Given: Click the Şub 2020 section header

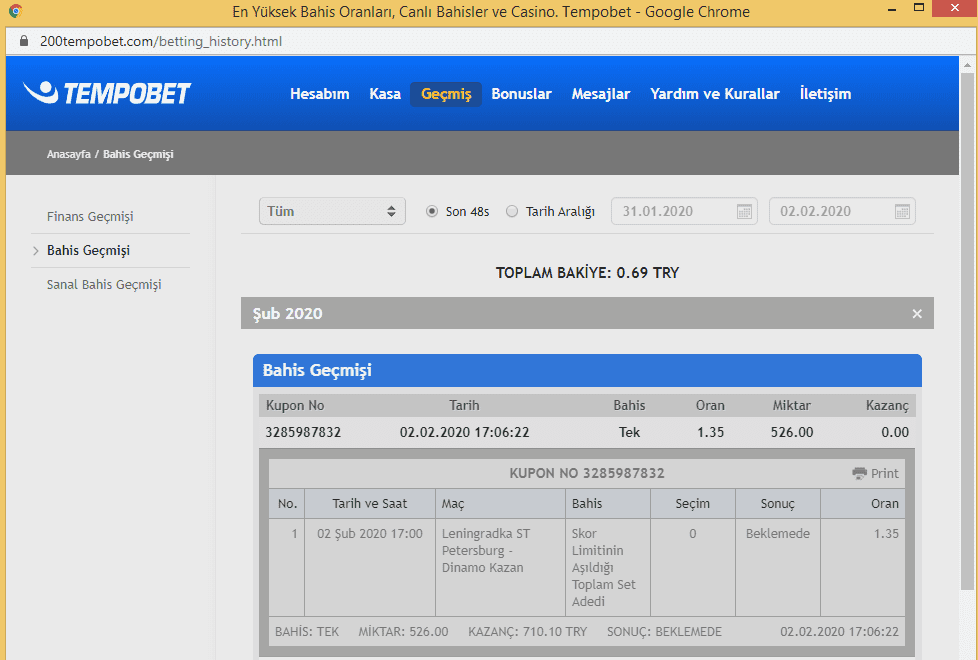Looking at the screenshot, I should coord(587,313).
